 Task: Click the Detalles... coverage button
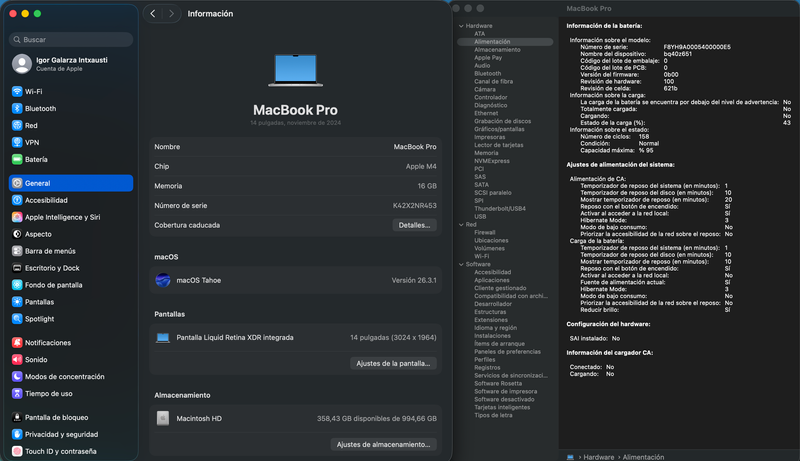tap(414, 225)
